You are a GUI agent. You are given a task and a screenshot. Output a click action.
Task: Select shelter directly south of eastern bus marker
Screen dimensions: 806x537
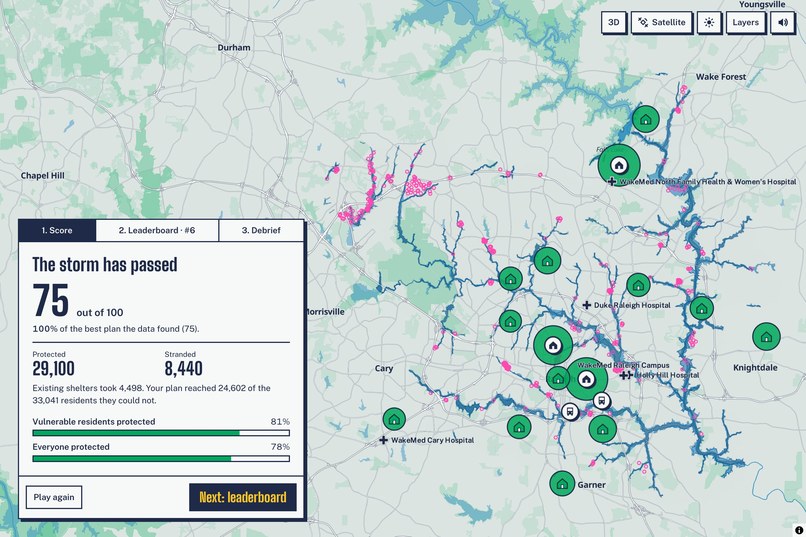click(x=602, y=428)
